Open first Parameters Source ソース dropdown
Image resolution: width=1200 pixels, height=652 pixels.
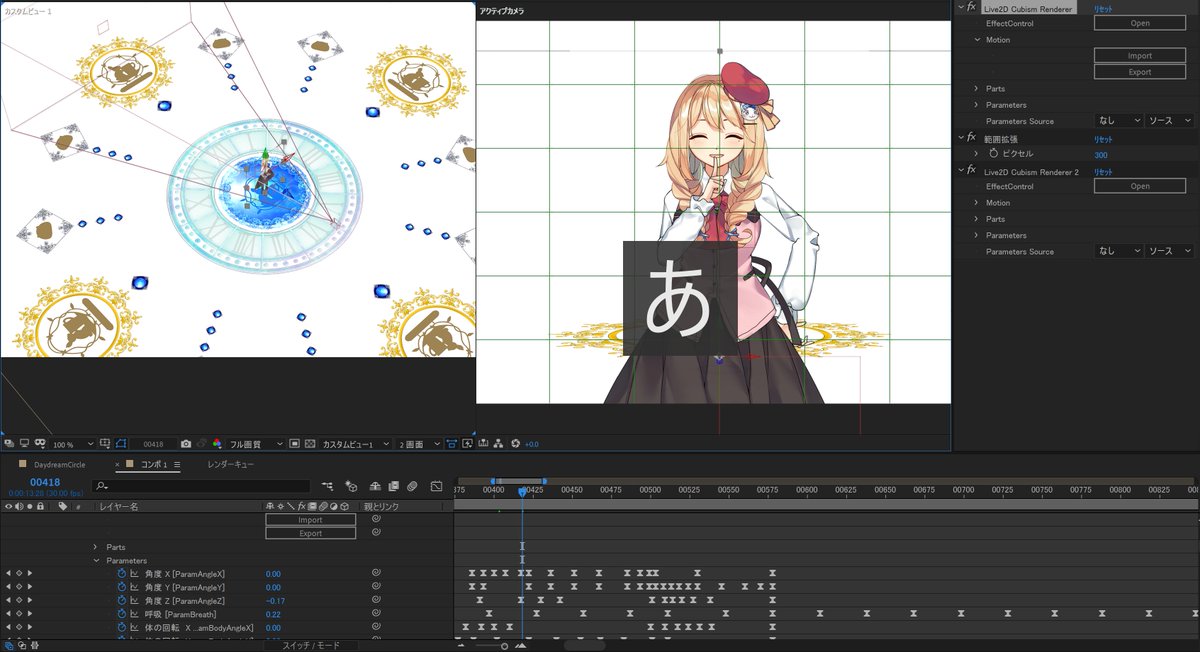[x=1170, y=121]
